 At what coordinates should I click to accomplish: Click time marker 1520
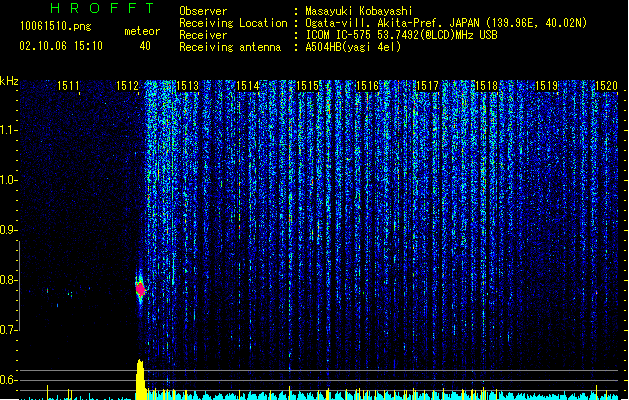tap(606, 85)
